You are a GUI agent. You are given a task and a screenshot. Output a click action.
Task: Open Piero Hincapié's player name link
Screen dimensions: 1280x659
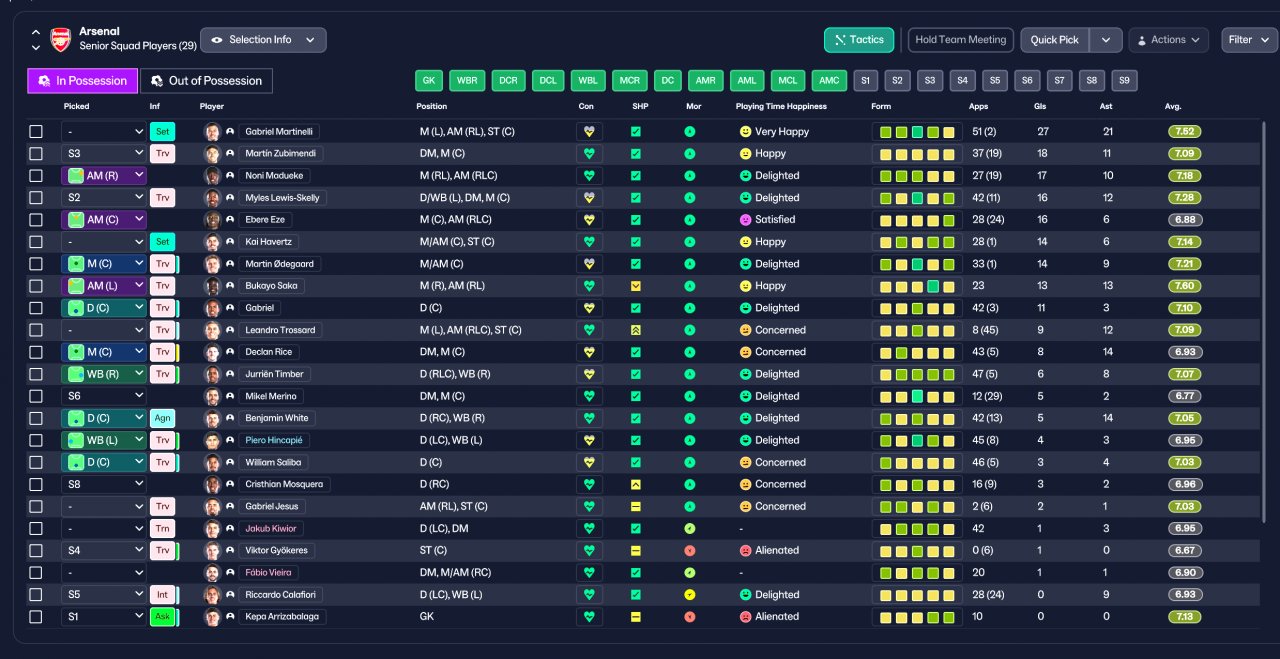point(275,440)
